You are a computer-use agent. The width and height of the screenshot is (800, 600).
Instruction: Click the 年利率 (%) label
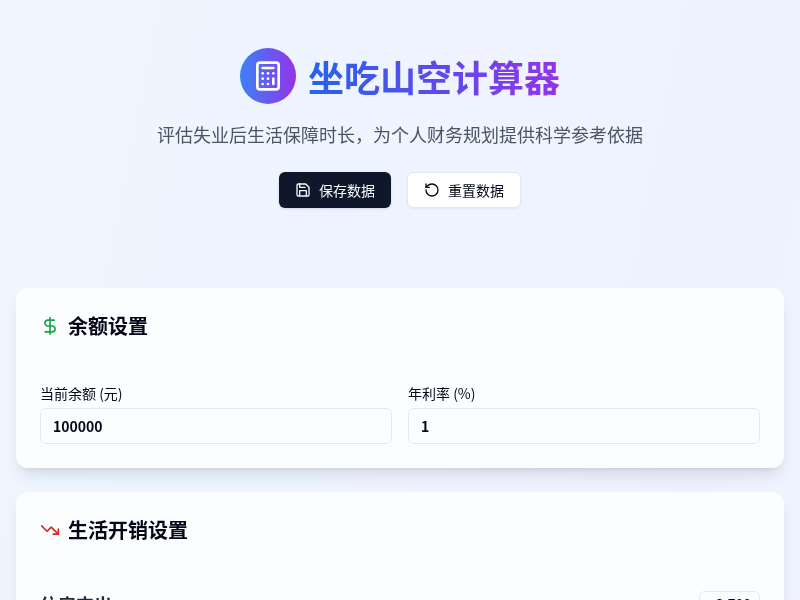coord(441,394)
